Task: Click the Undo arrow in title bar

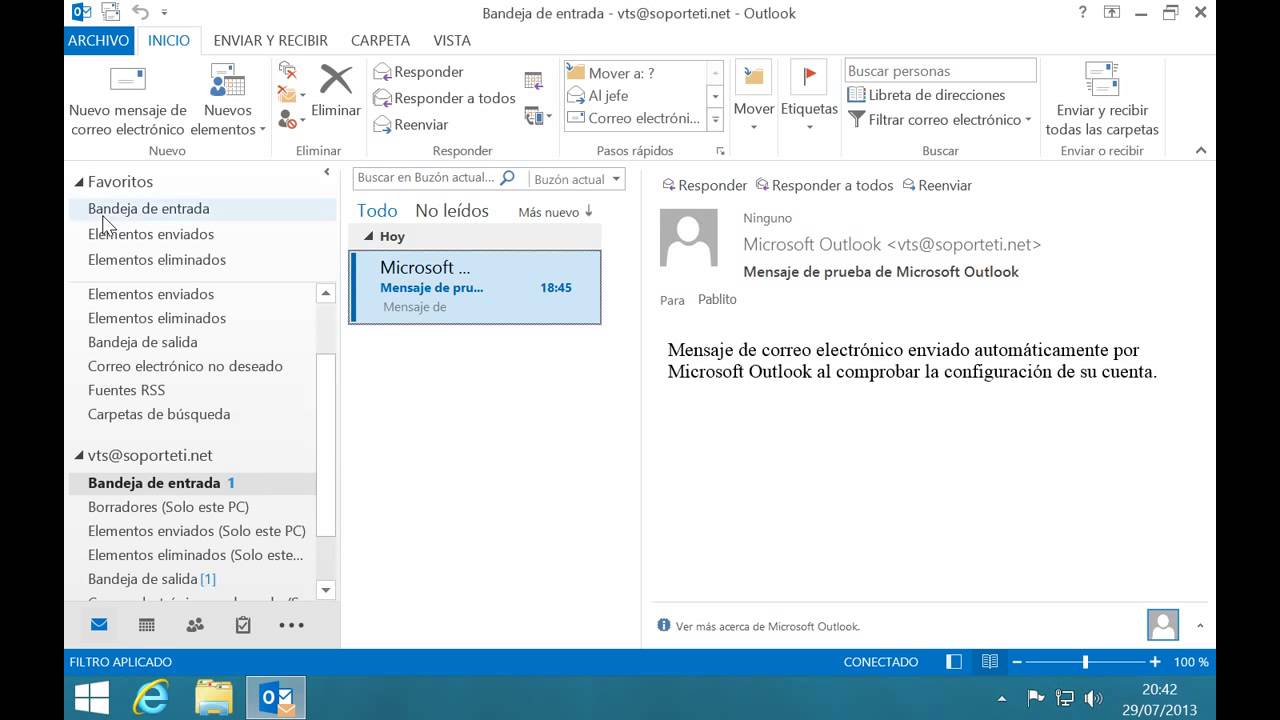Action: 140,13
